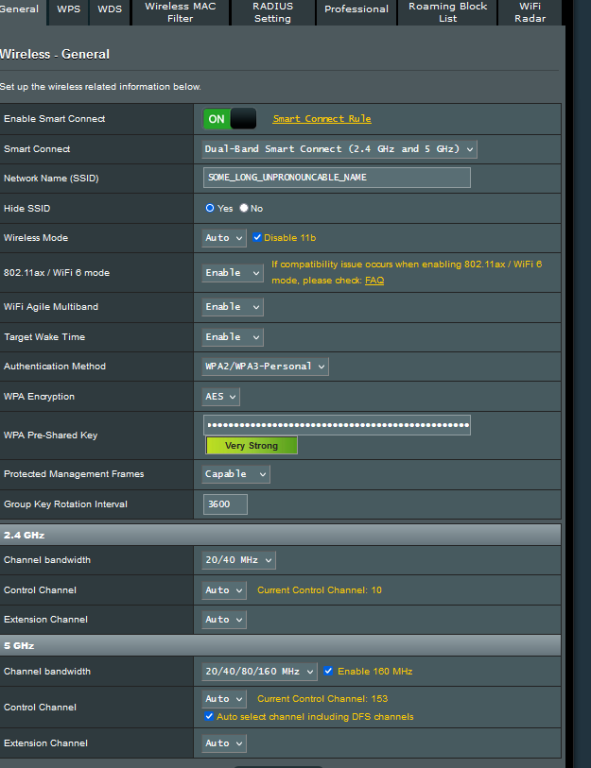Open the 5 GHz Extension Channel dropdown
The height and width of the screenshot is (768, 591).
pyautogui.click(x=224, y=744)
